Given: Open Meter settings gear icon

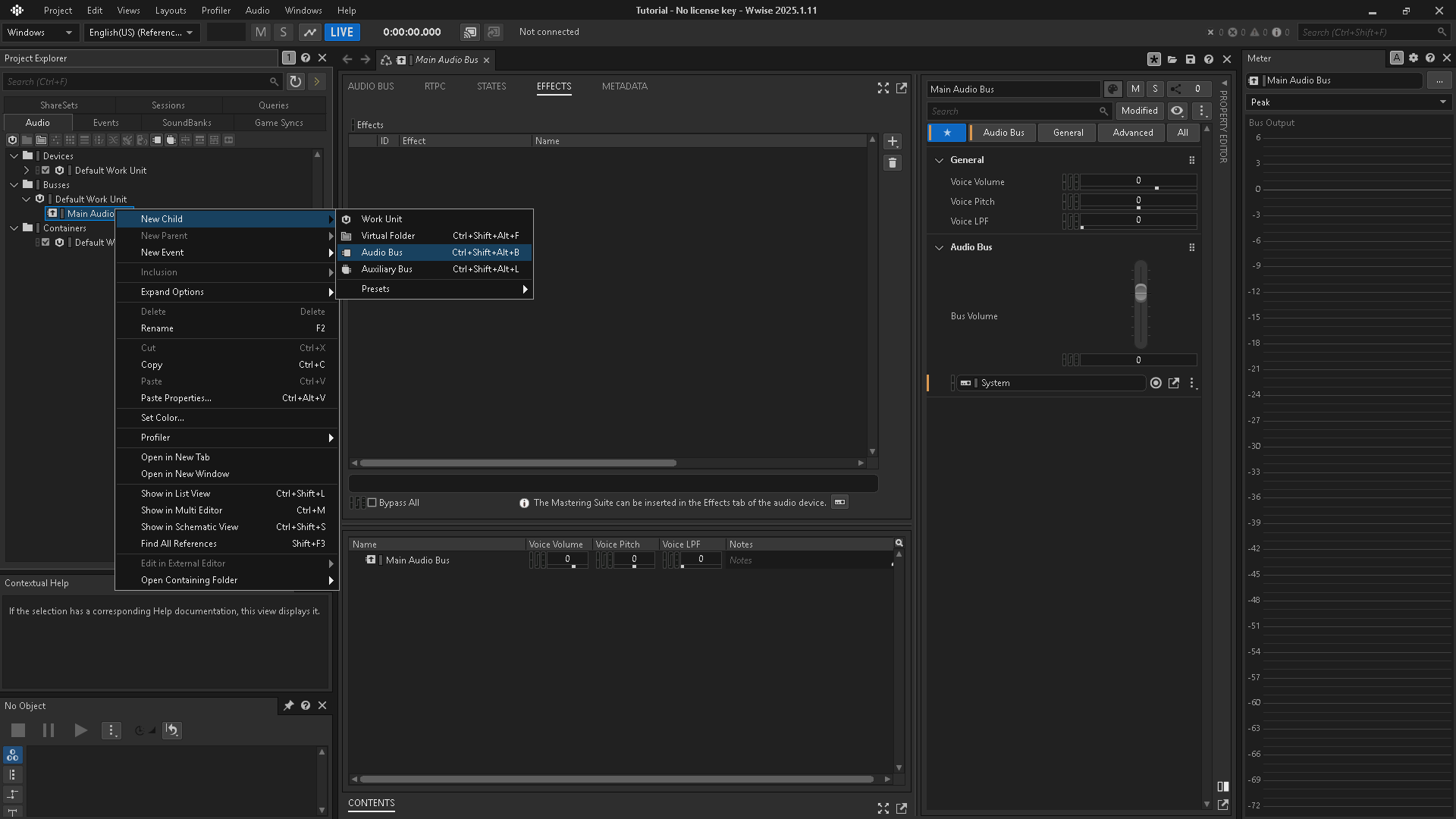Looking at the screenshot, I should point(1413,58).
